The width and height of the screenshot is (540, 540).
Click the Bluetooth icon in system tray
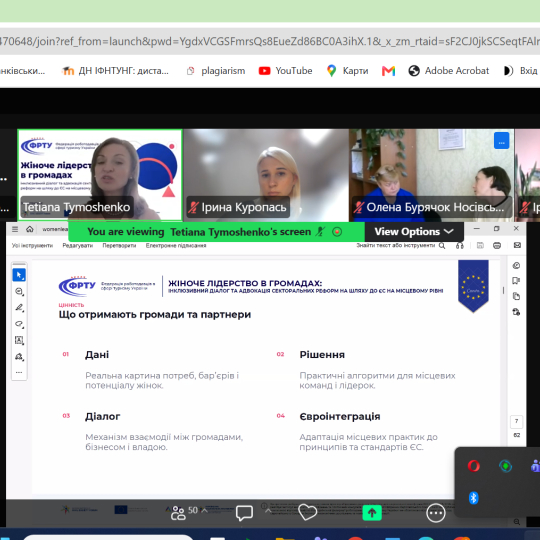(474, 498)
